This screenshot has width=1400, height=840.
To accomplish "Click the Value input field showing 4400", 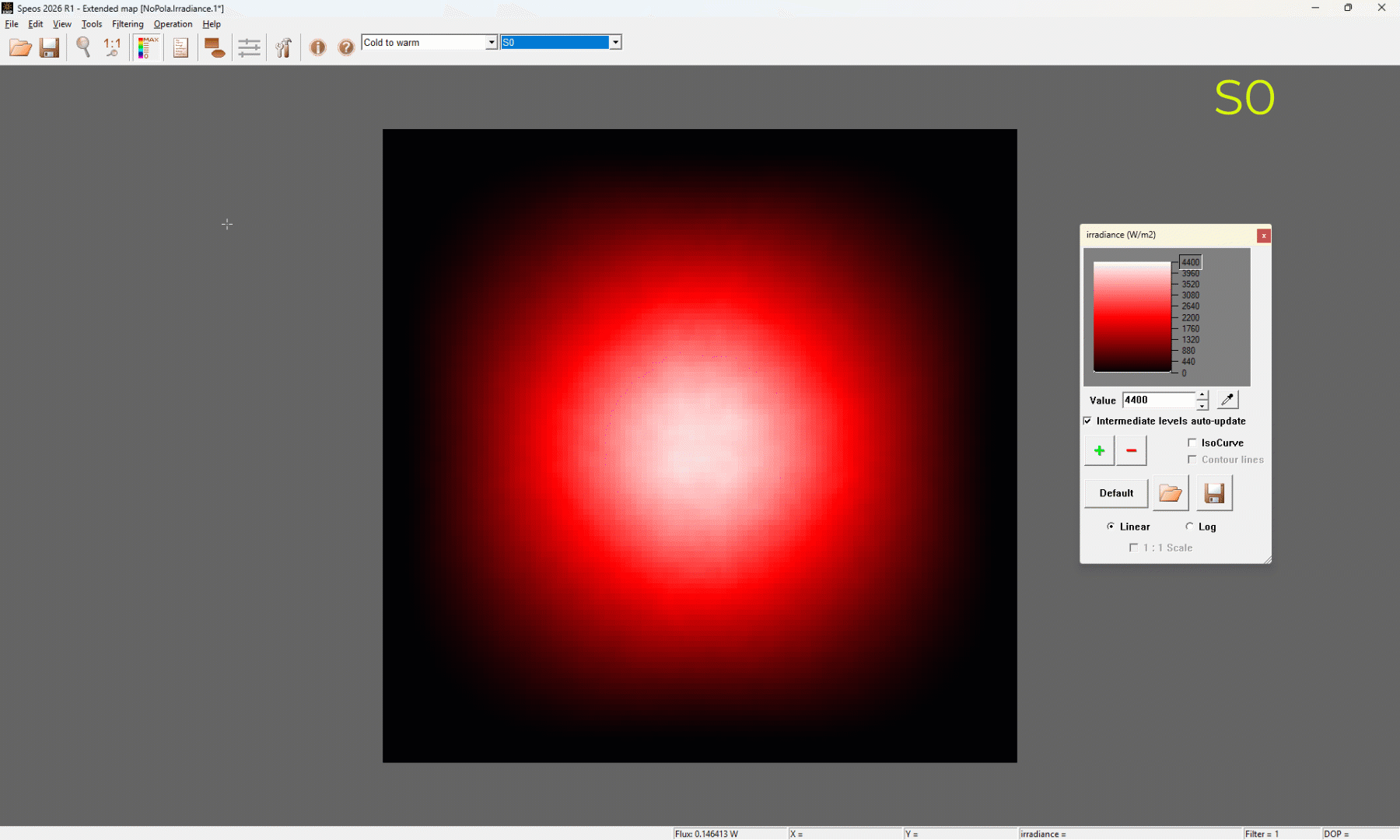I will (x=1159, y=400).
